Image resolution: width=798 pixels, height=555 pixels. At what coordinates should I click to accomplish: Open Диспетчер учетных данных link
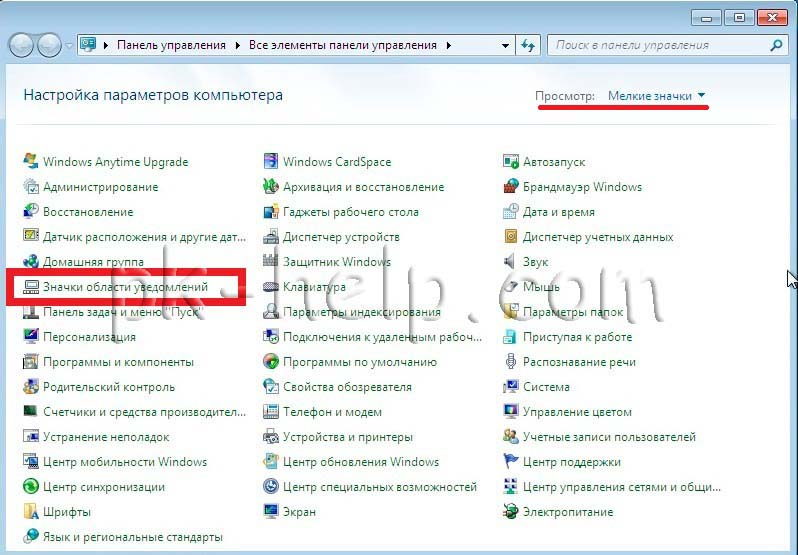598,237
